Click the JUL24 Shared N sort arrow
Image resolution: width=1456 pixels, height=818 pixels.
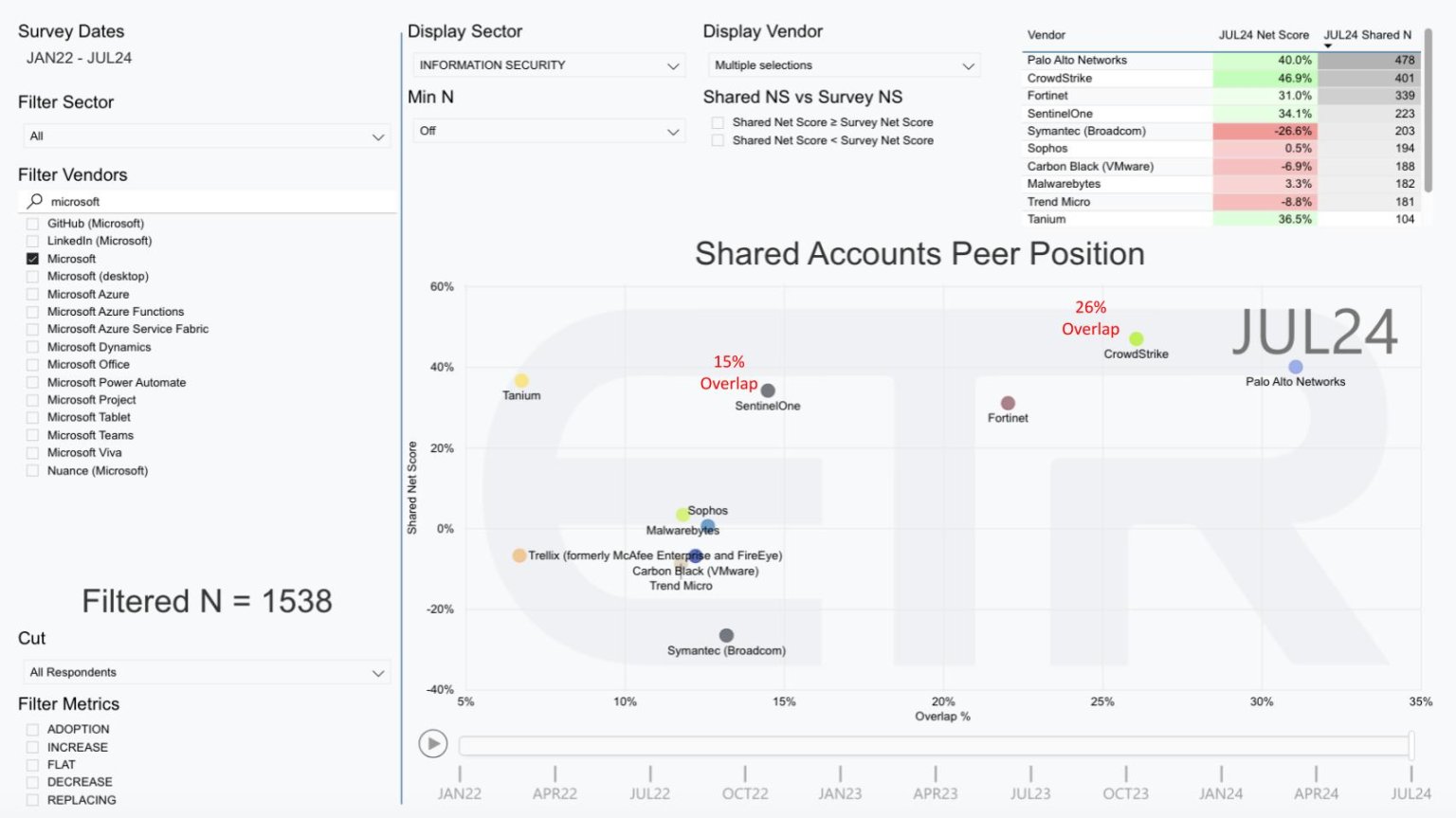click(1328, 45)
